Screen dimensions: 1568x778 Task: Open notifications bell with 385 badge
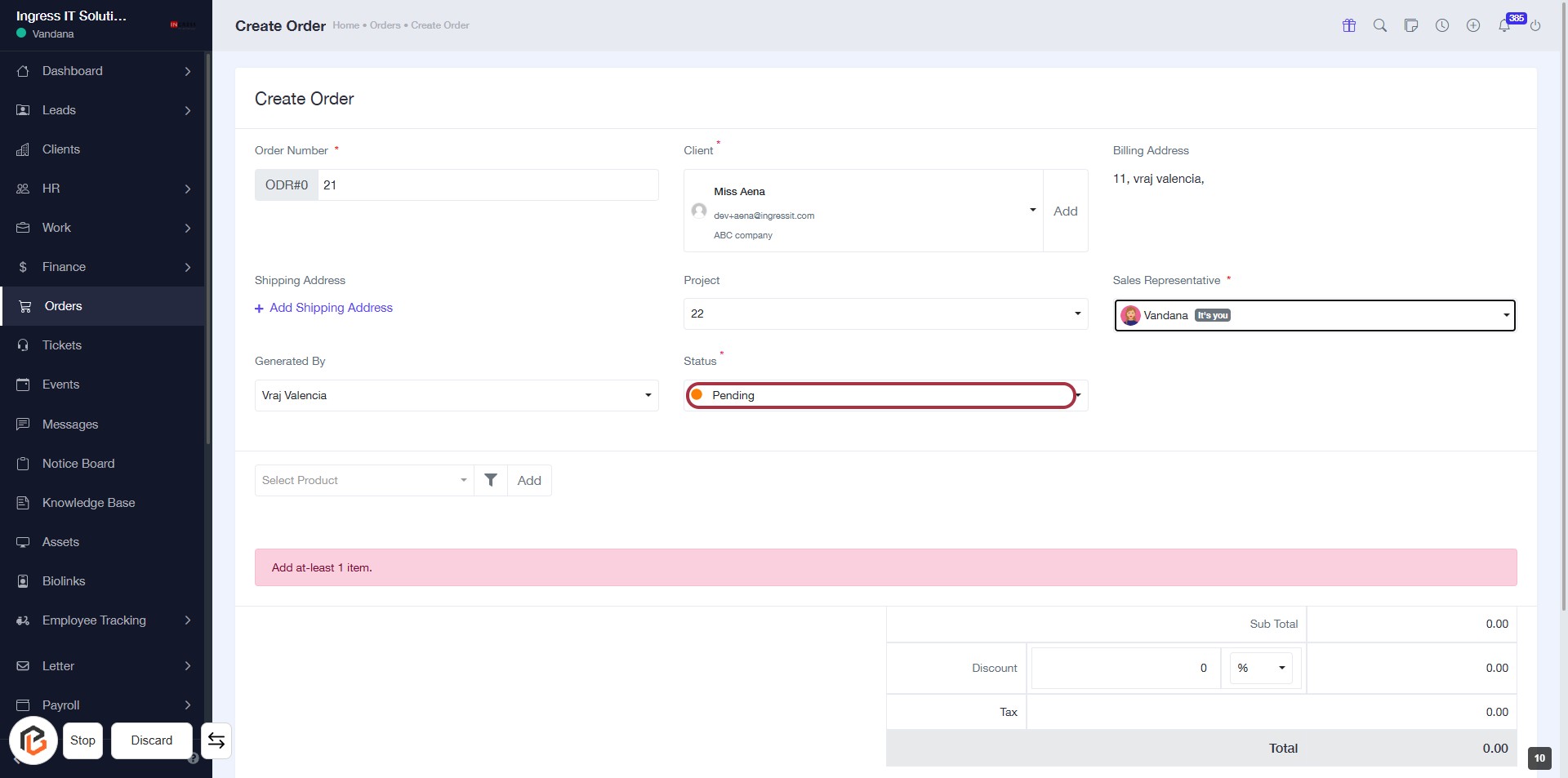(1504, 25)
